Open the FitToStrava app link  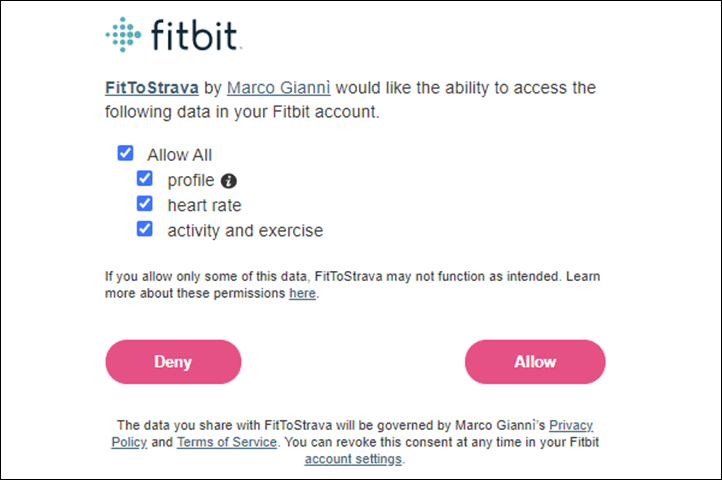(152, 88)
